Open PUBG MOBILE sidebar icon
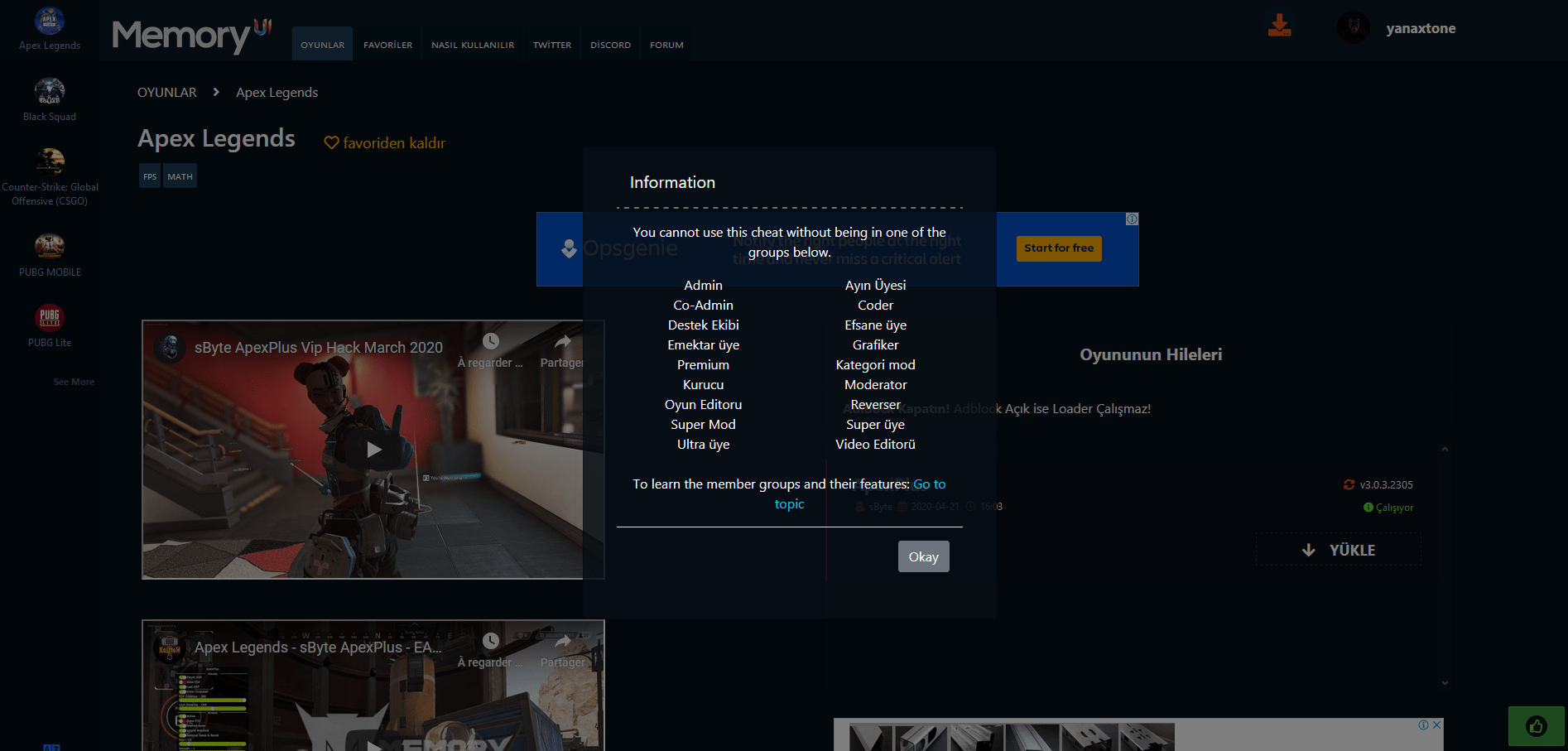 [x=50, y=246]
